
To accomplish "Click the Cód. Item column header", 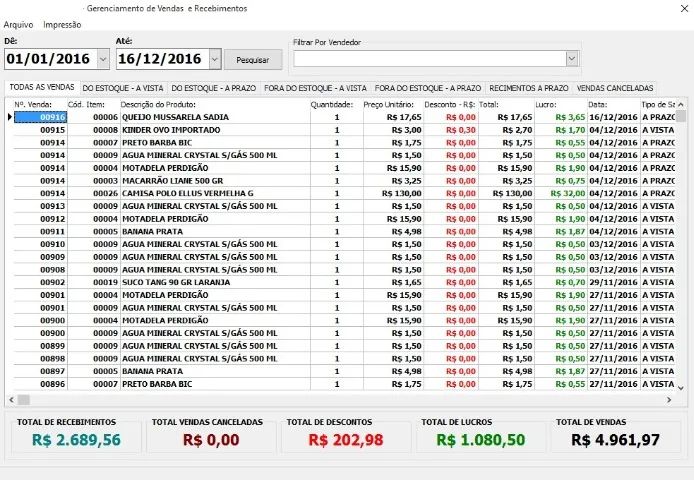I will pyautogui.click(x=93, y=105).
